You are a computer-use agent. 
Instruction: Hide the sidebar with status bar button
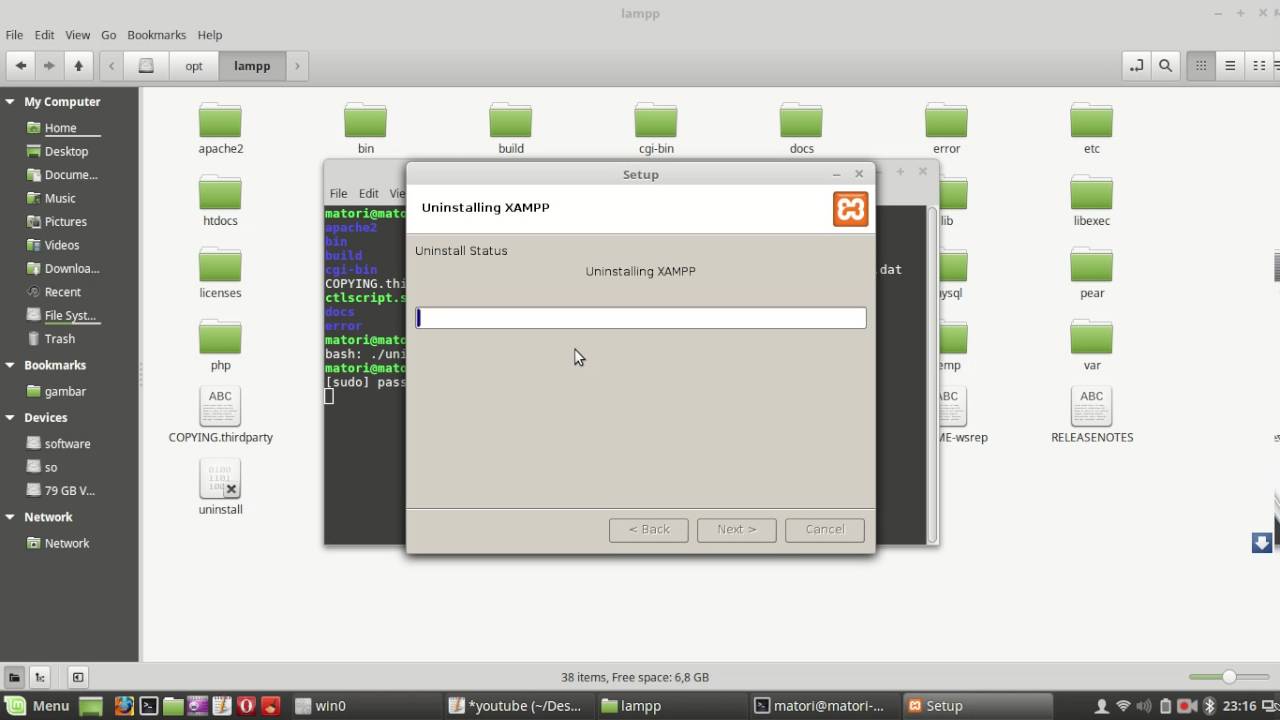(78, 677)
